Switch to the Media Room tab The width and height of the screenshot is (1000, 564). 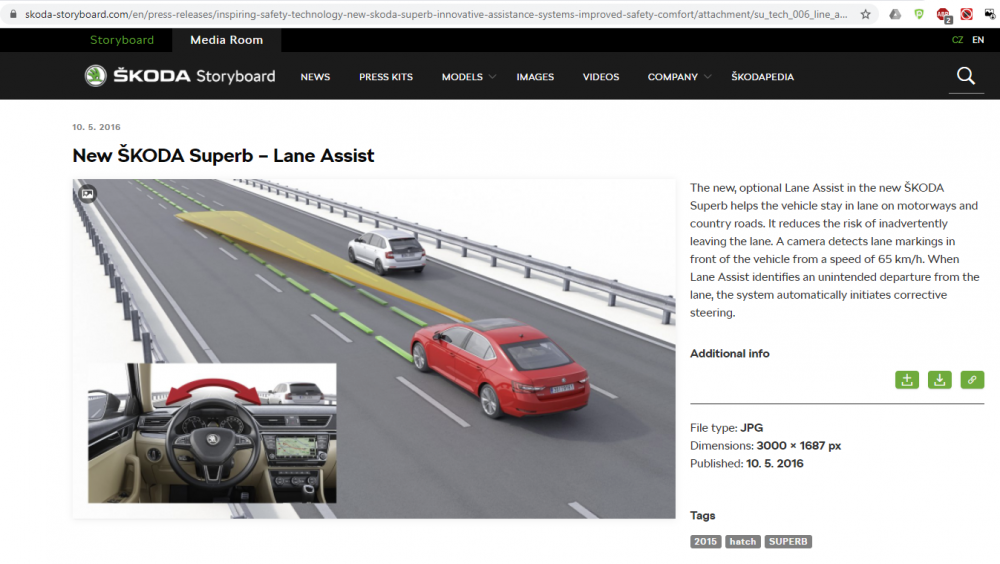pyautogui.click(x=226, y=40)
